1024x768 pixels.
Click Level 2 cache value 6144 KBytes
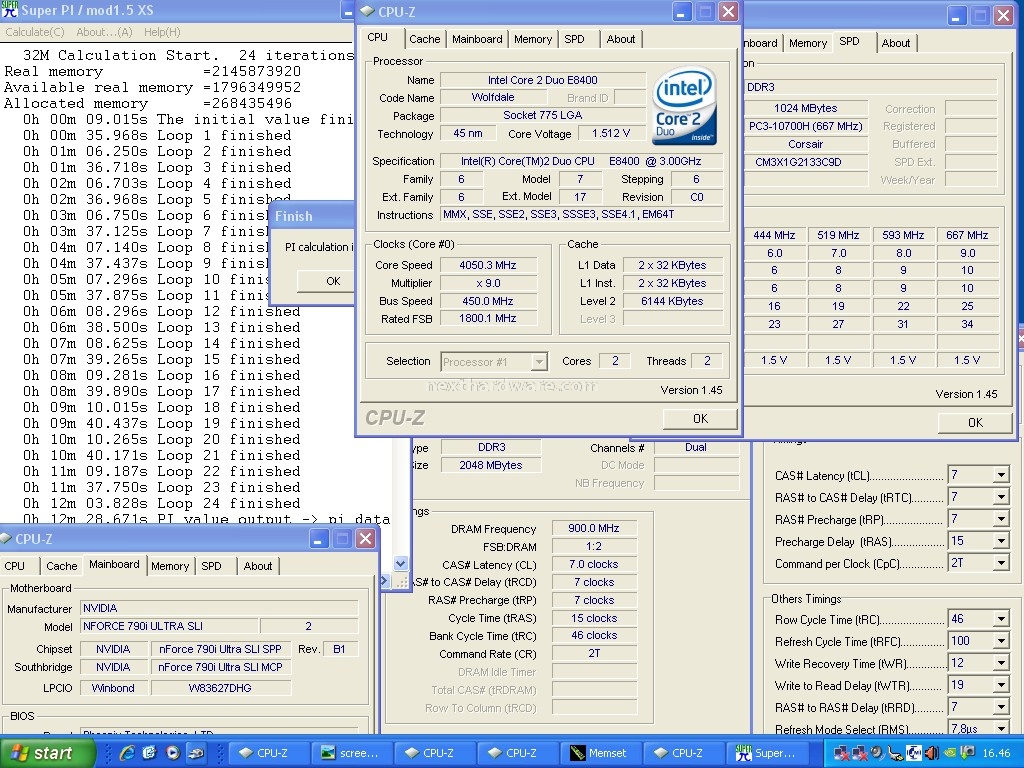(672, 301)
